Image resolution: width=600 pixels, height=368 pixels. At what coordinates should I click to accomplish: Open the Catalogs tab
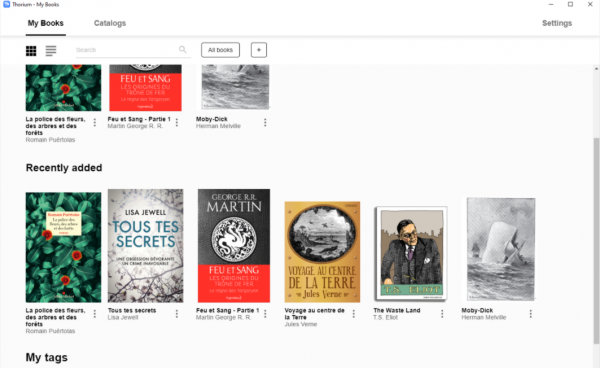[110, 23]
